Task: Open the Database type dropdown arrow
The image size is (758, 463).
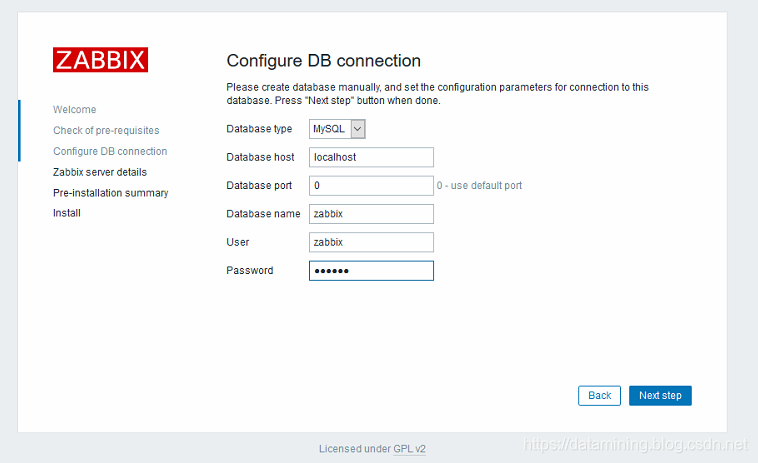Action: pyautogui.click(x=358, y=129)
